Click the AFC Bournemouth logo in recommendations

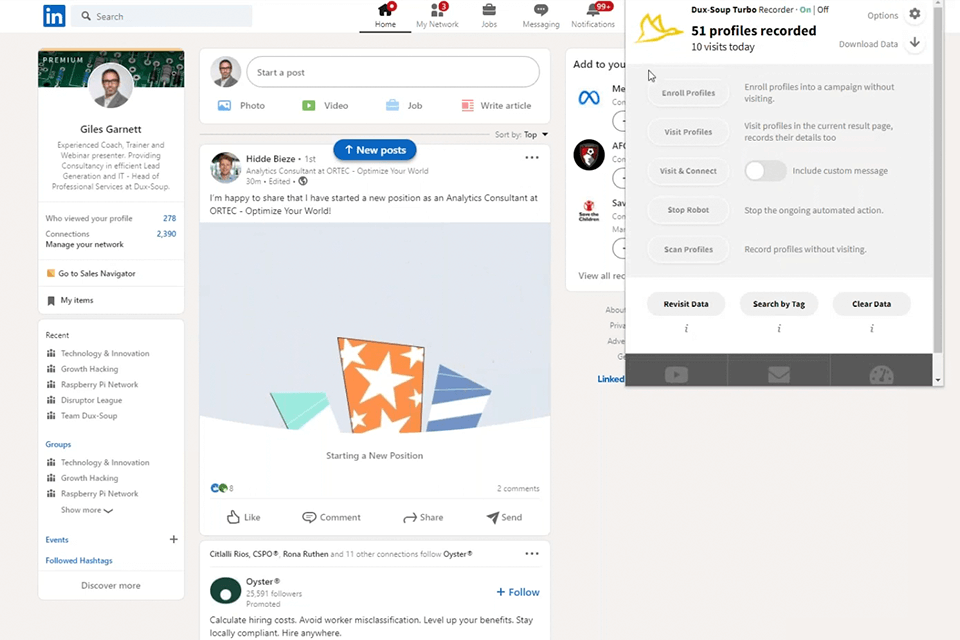point(588,154)
